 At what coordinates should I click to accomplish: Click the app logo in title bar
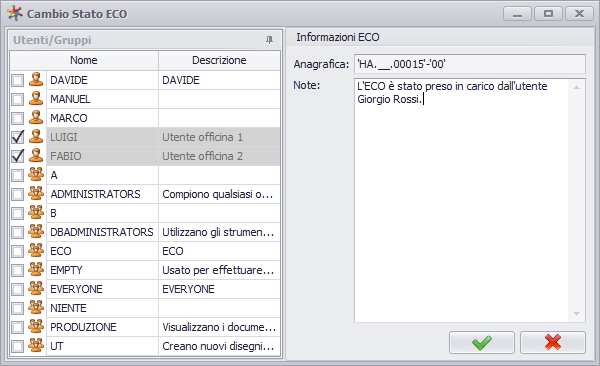tap(15, 13)
